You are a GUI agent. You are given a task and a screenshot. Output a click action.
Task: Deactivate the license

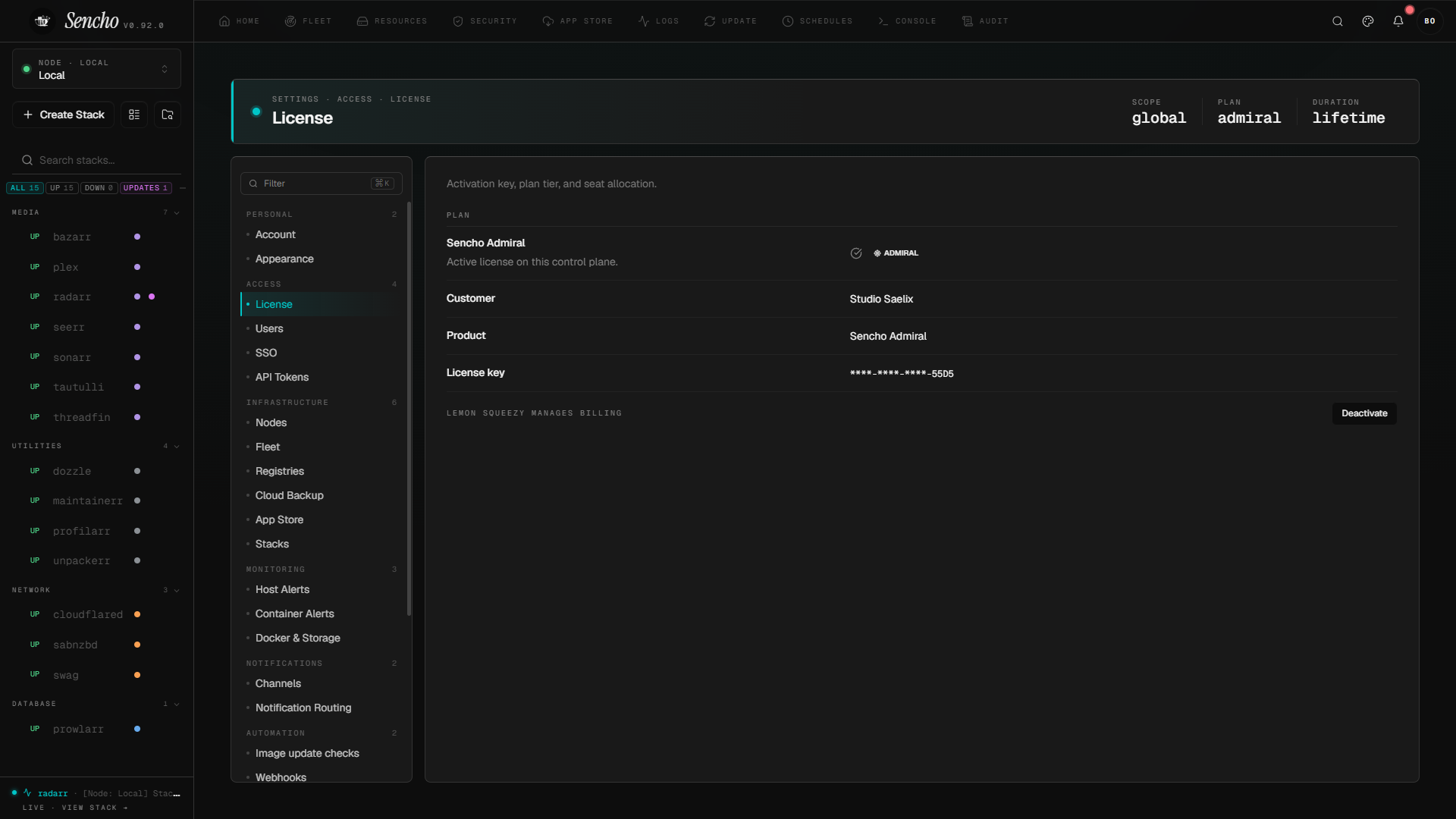point(1364,413)
